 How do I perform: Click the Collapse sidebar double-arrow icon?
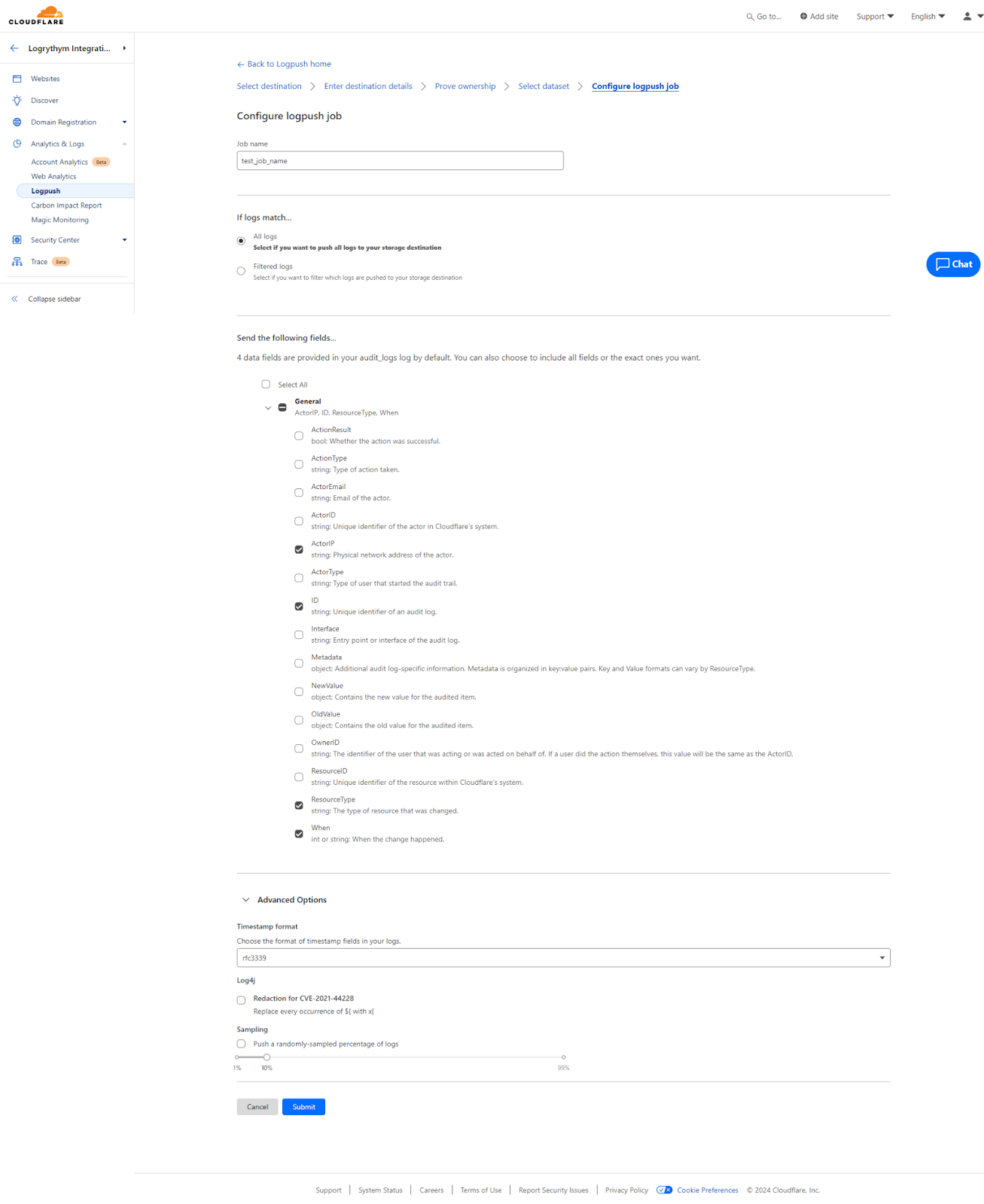click(x=14, y=299)
